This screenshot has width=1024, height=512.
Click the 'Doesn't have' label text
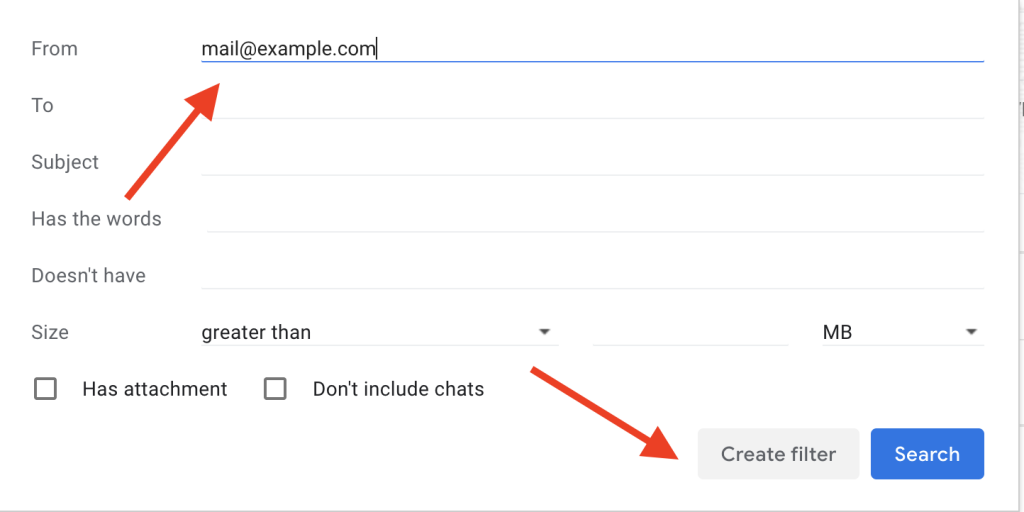click(x=88, y=275)
